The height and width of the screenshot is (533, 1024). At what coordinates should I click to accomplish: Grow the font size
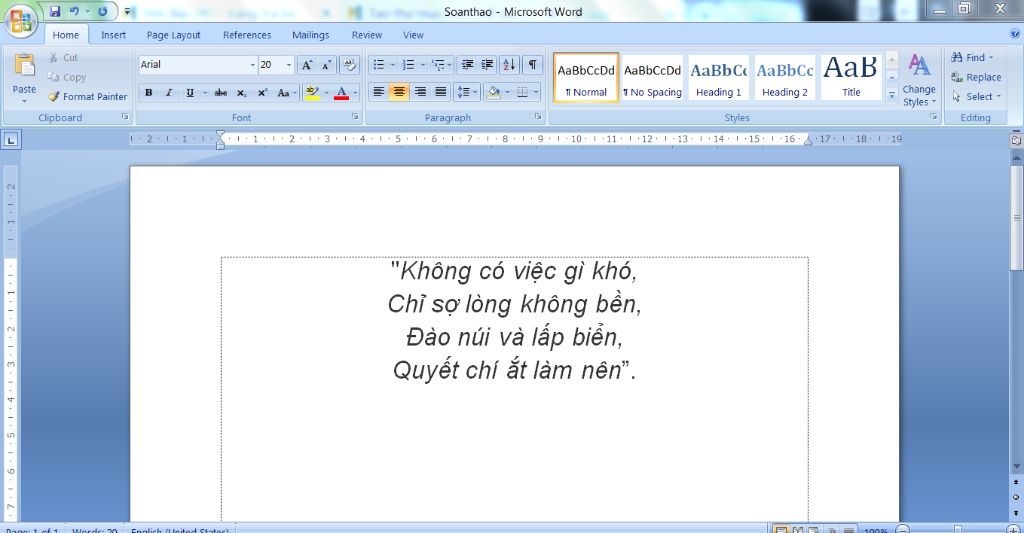point(306,65)
